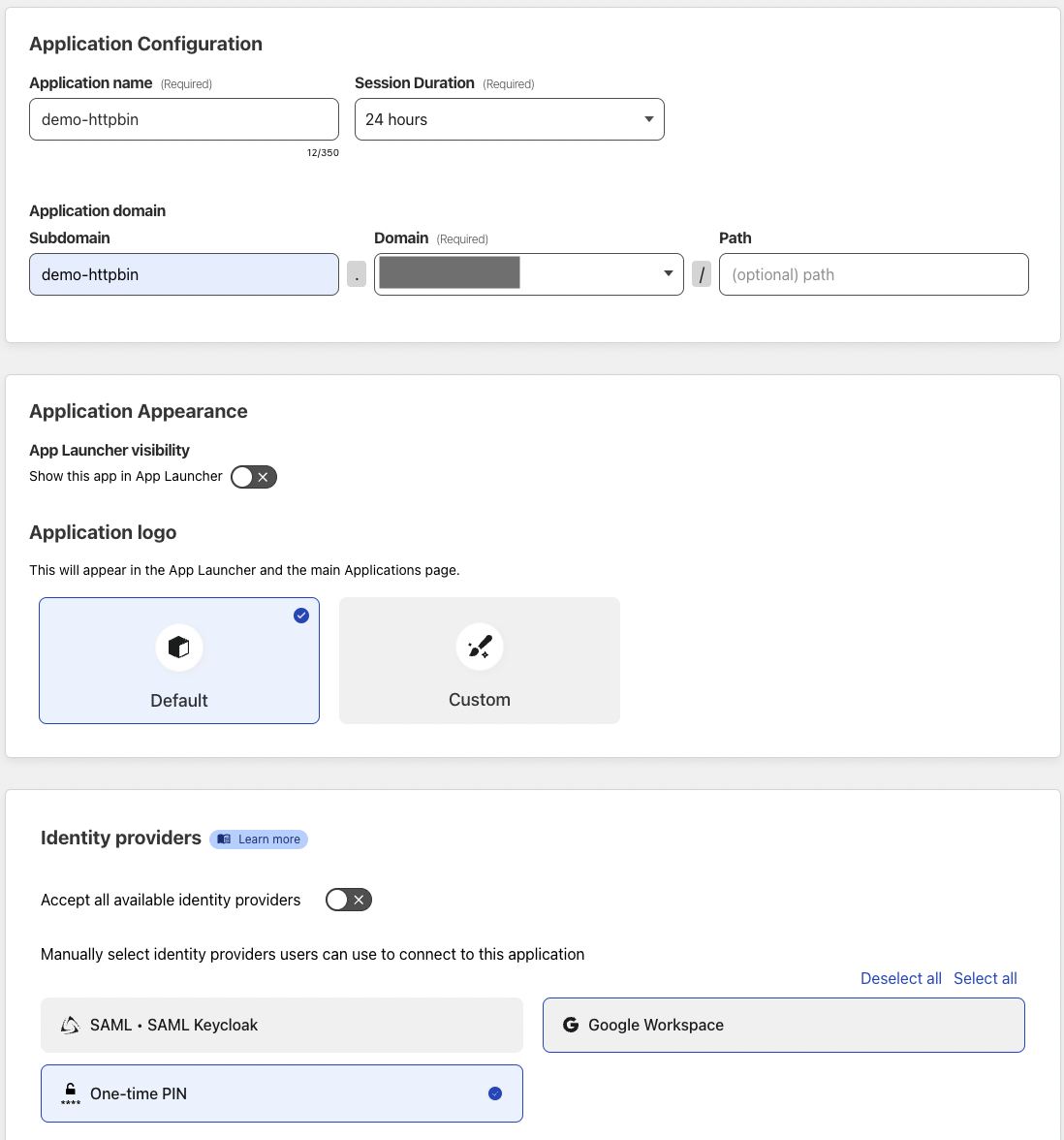Viewport: 1064px width, 1140px height.
Task: Select the SAML Keycloak provider option
Action: [281, 1025]
